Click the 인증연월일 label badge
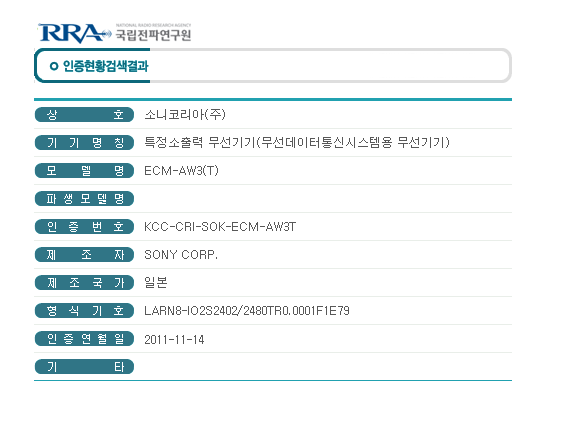Screen dimensions: 564x435 click(84, 339)
